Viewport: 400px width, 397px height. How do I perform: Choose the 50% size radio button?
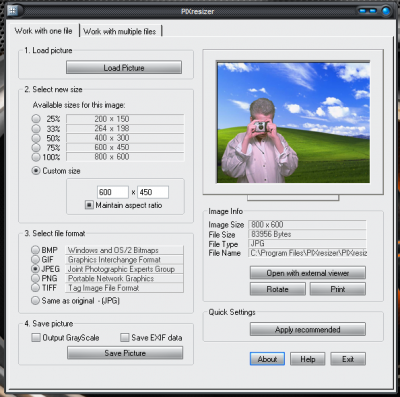pos(36,138)
